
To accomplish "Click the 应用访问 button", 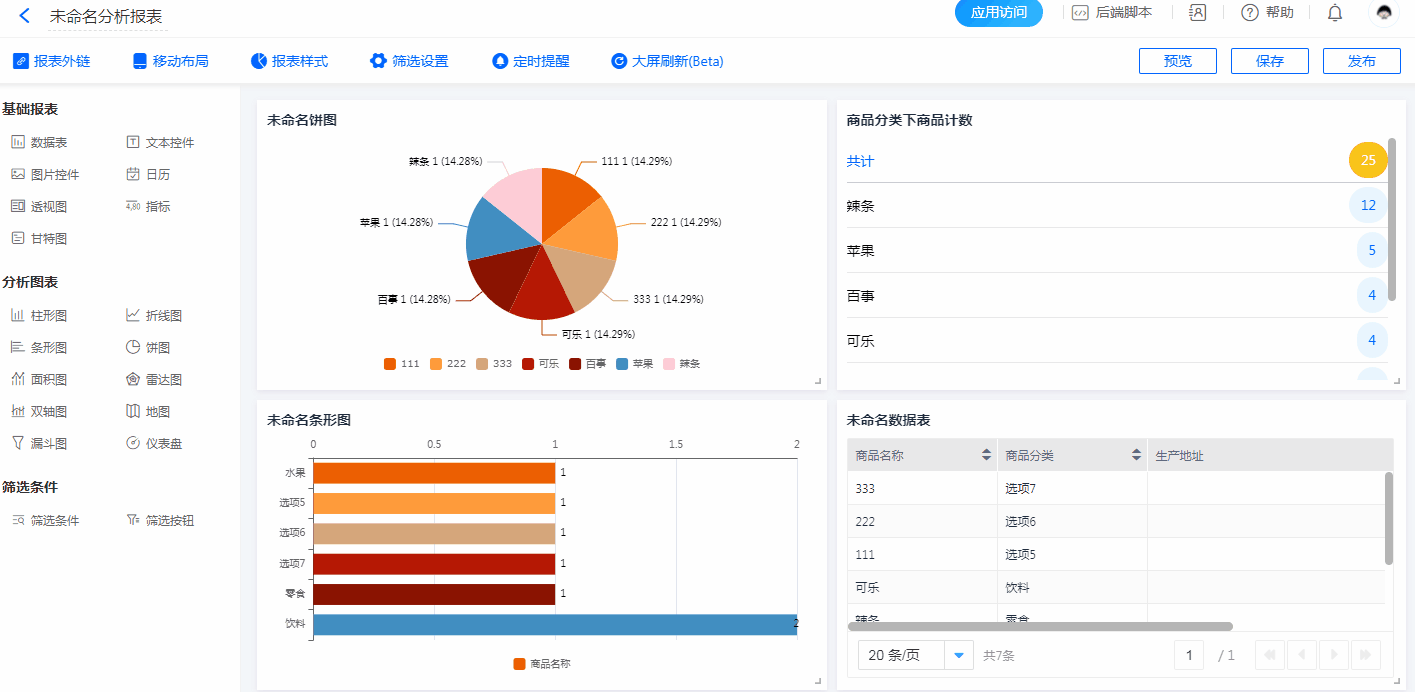I will coord(999,13).
